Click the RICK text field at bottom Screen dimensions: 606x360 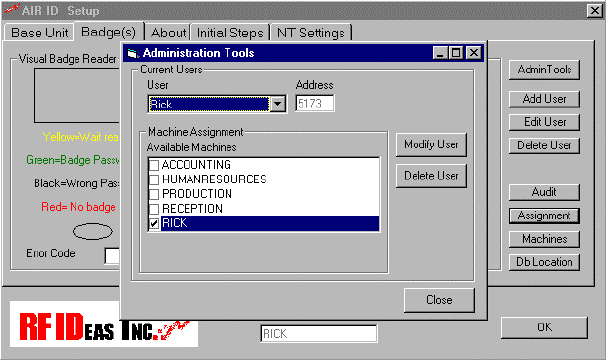[x=319, y=333]
